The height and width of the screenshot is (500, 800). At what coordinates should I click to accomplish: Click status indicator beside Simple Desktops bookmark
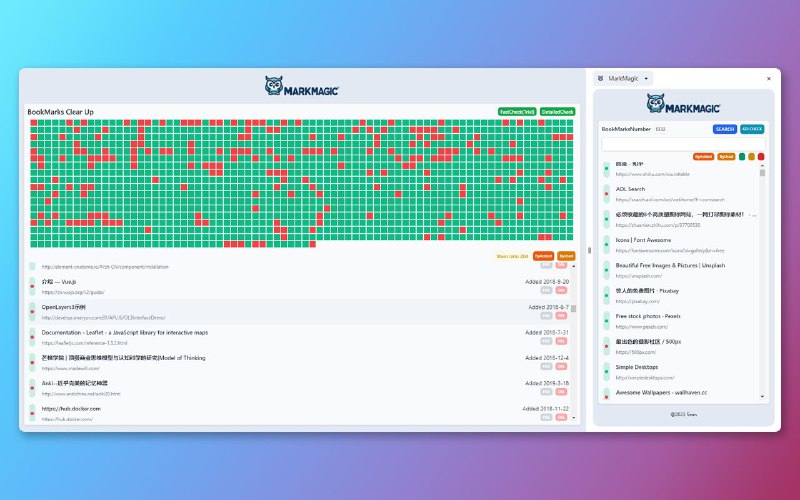606,373
